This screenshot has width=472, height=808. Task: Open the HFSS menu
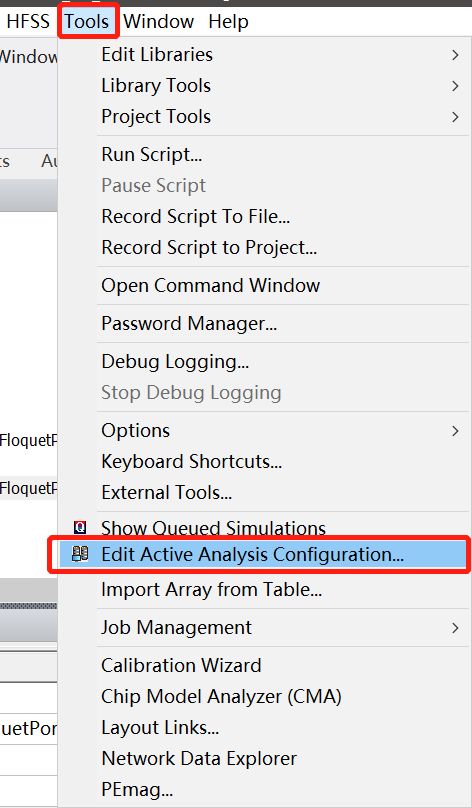click(x=28, y=22)
